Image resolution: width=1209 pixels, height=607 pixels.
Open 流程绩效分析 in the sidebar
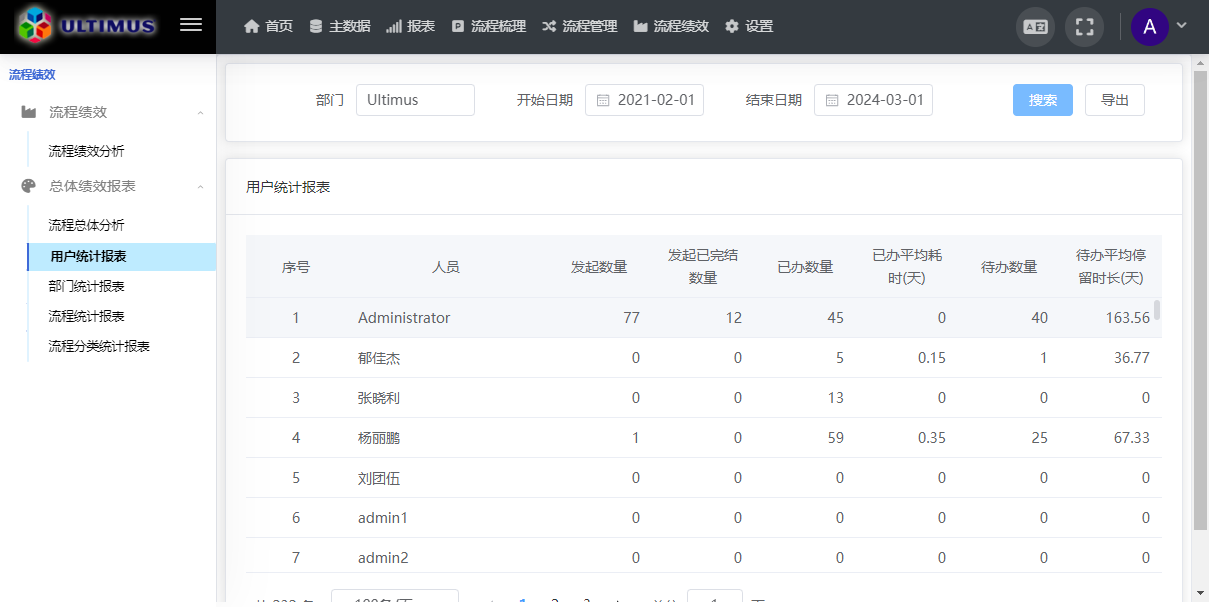(87, 151)
